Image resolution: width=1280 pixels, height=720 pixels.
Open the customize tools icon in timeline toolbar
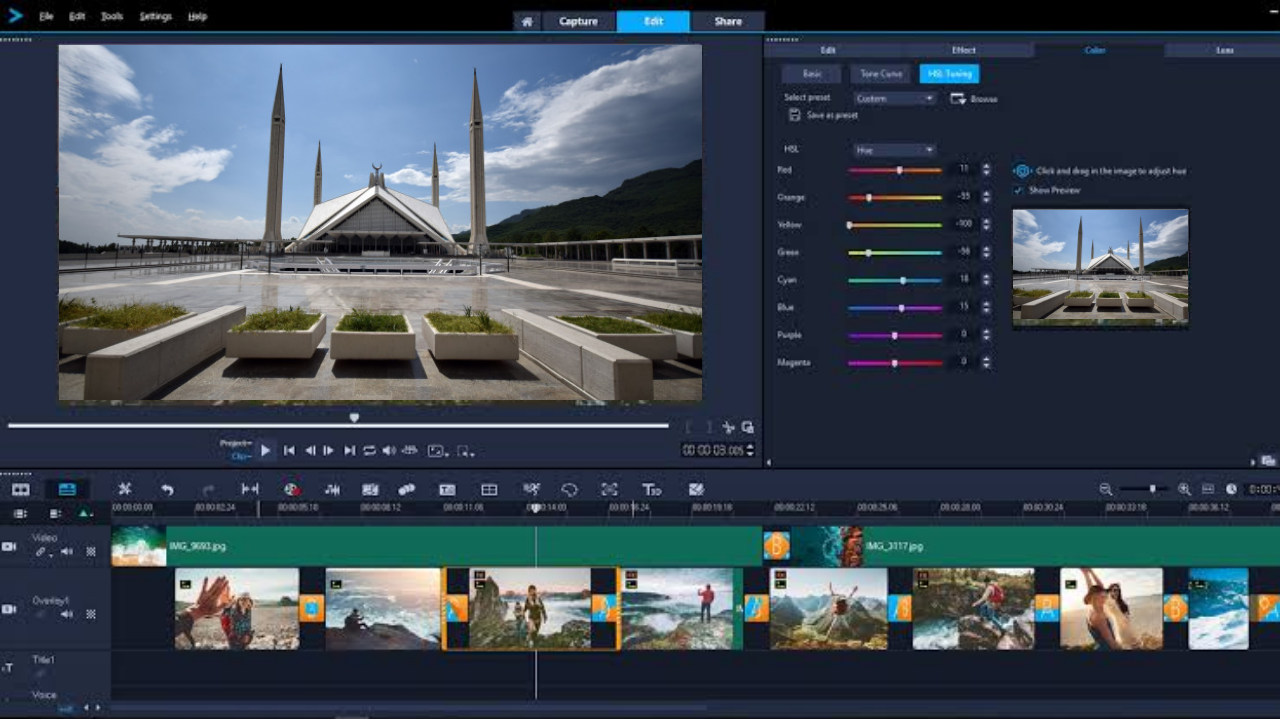pyautogui.click(x=125, y=489)
